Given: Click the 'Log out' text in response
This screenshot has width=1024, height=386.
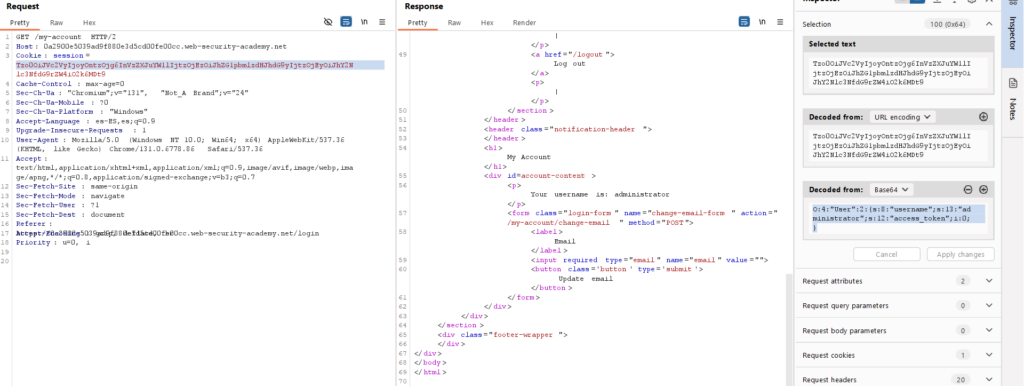Looking at the screenshot, I should [x=569, y=64].
